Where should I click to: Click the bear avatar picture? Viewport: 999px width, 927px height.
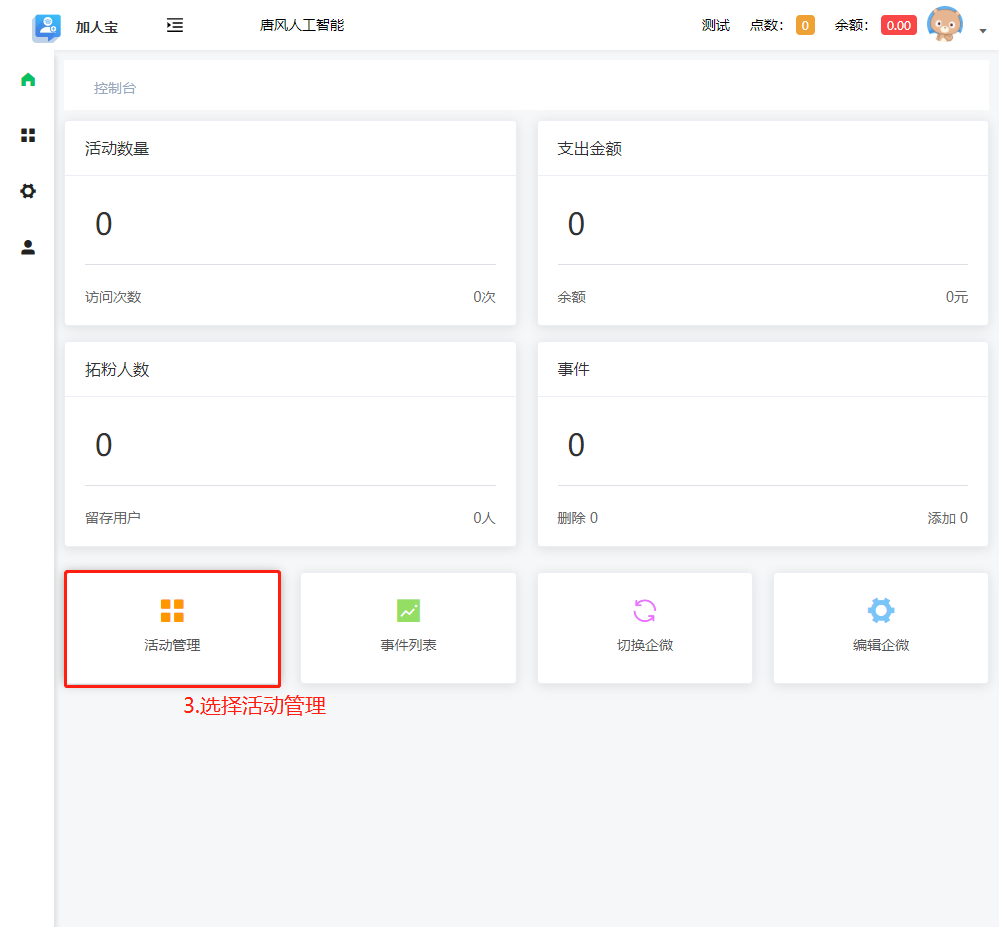pyautogui.click(x=945, y=25)
